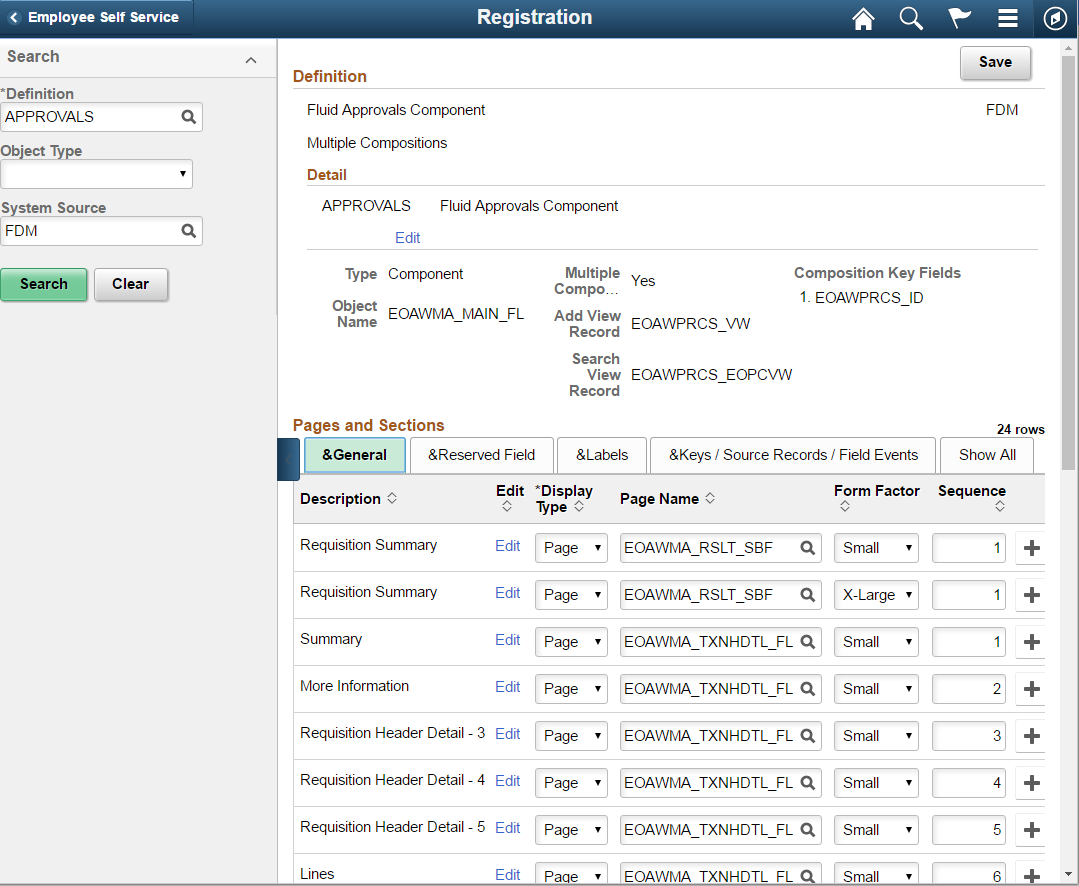This screenshot has width=1079, height=886.
Task: Collapse the Search panel
Action: click(251, 58)
